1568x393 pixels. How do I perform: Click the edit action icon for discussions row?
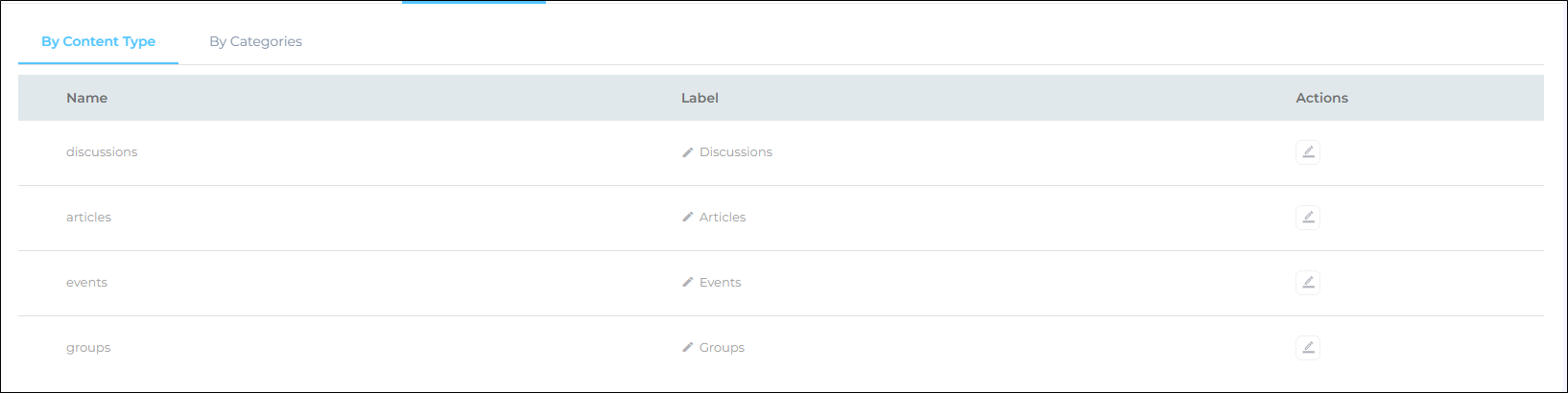coord(1307,152)
